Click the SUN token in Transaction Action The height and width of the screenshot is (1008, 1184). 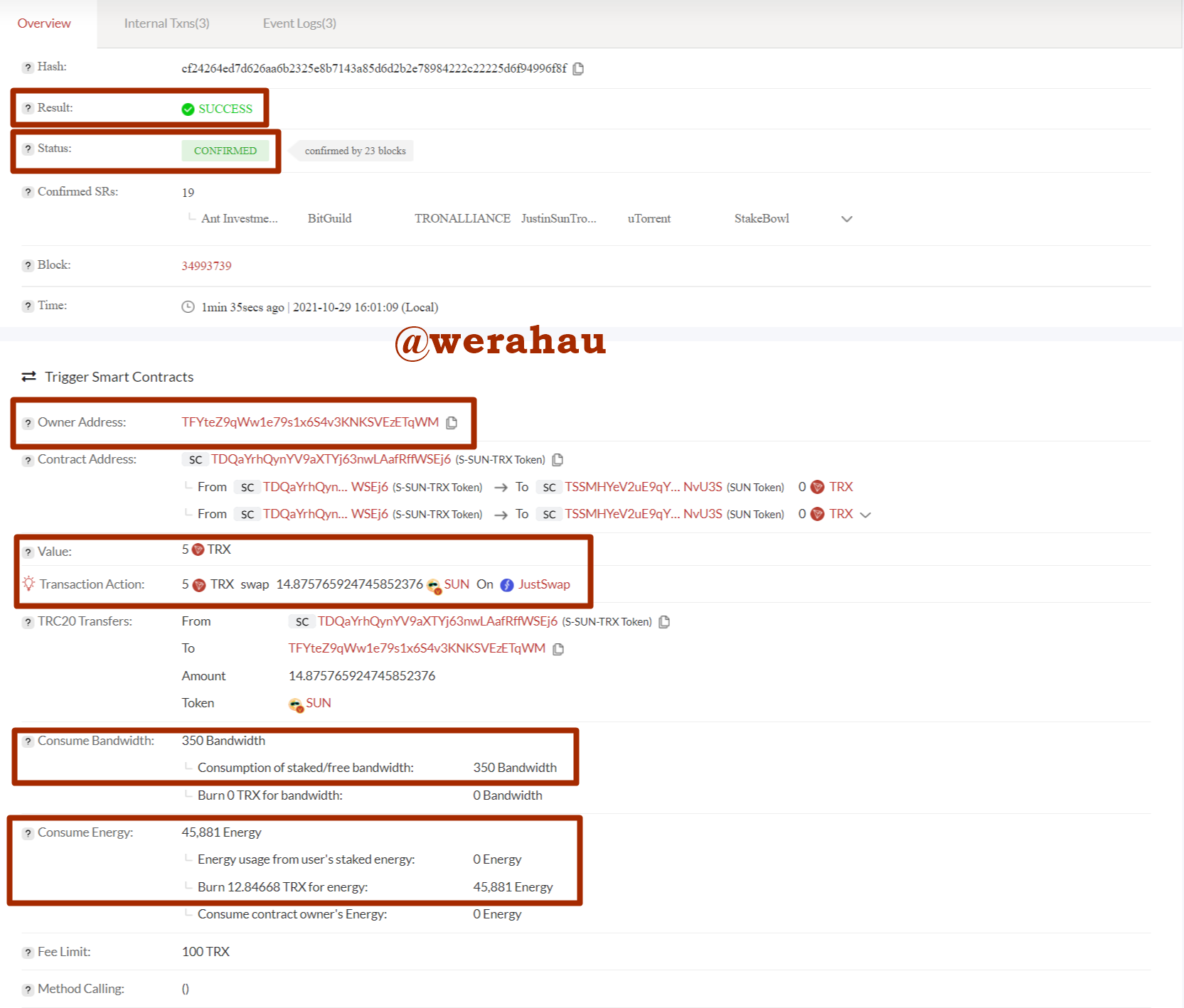point(457,584)
